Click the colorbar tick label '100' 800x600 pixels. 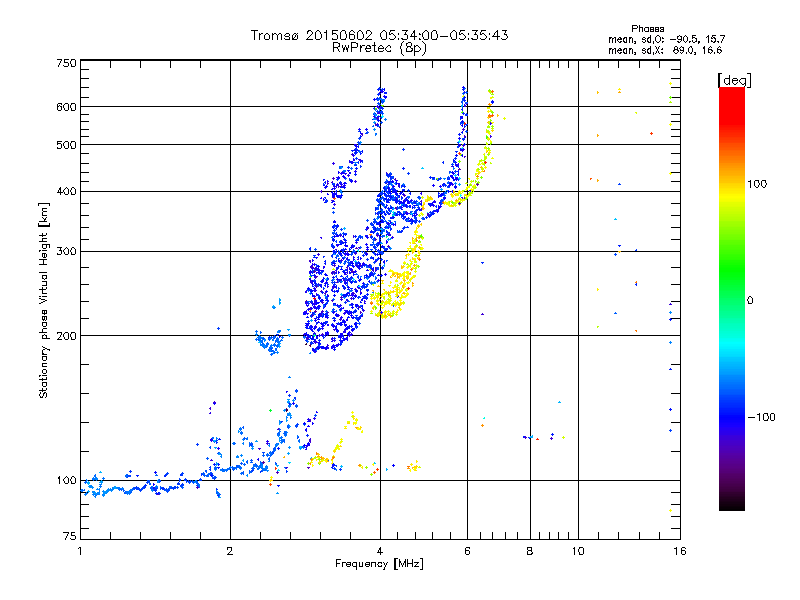pyautogui.click(x=757, y=184)
